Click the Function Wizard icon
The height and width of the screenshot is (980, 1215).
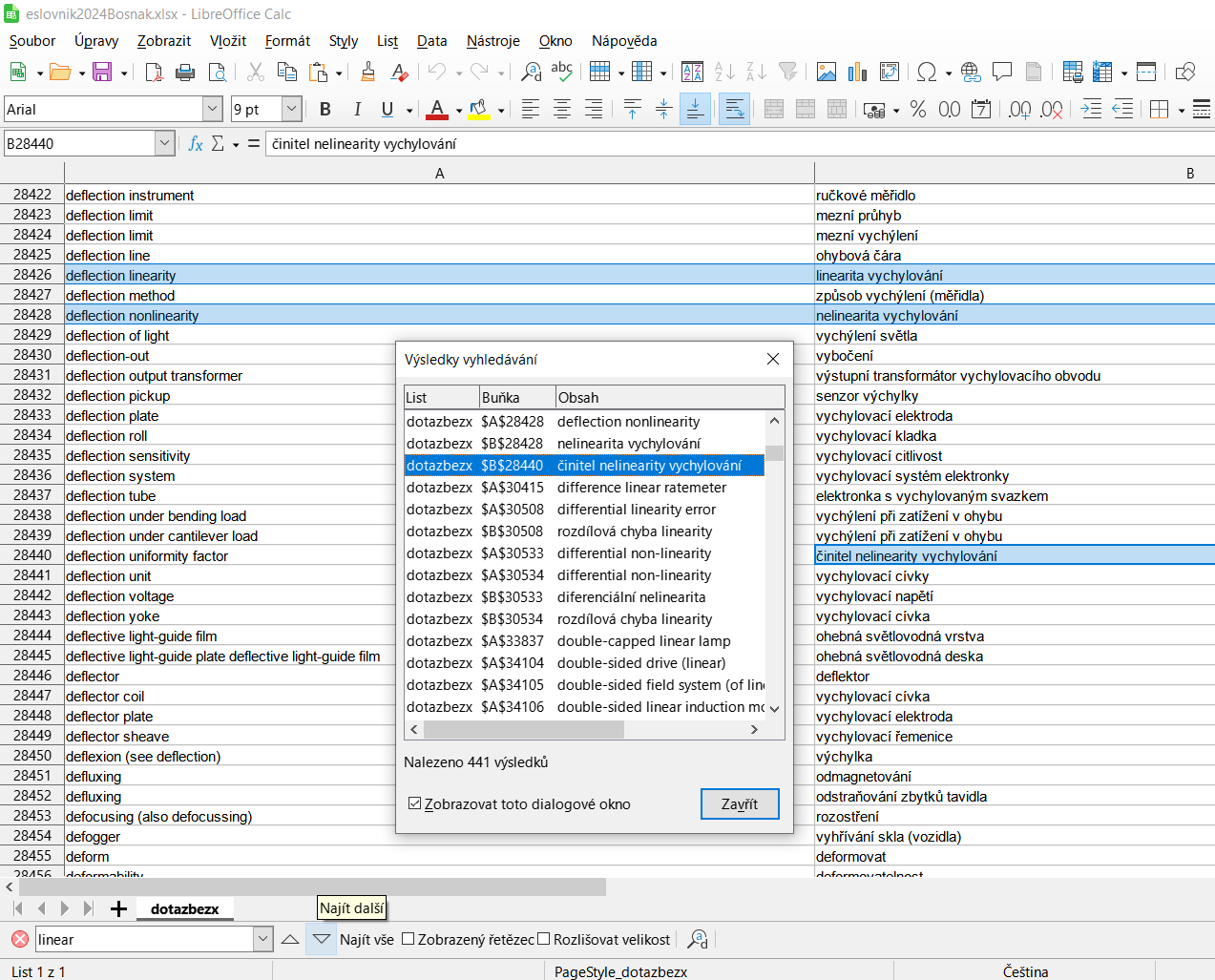point(196,144)
